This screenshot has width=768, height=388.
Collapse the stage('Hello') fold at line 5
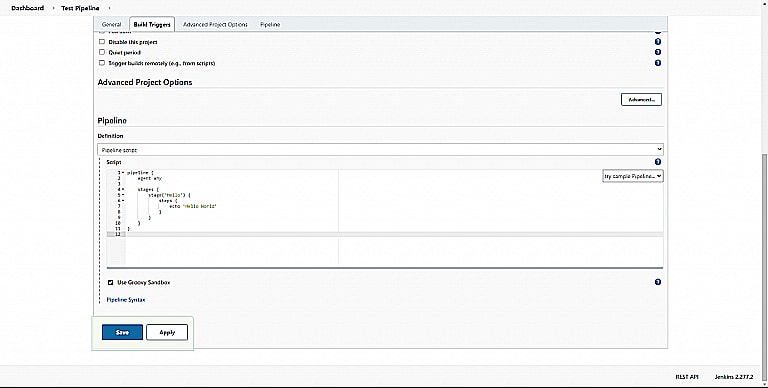click(122, 195)
